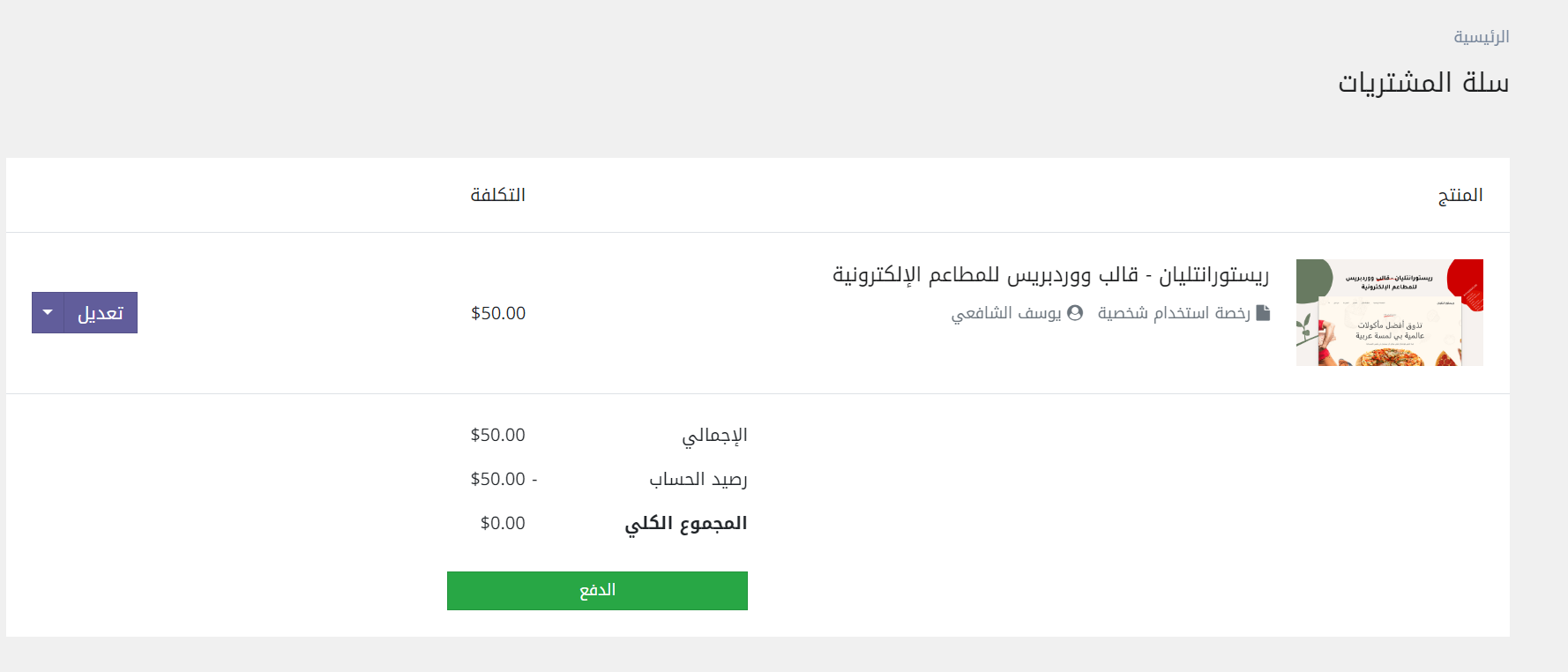Click the $0.00 grand total amount
The image size is (1568, 672).
(503, 523)
